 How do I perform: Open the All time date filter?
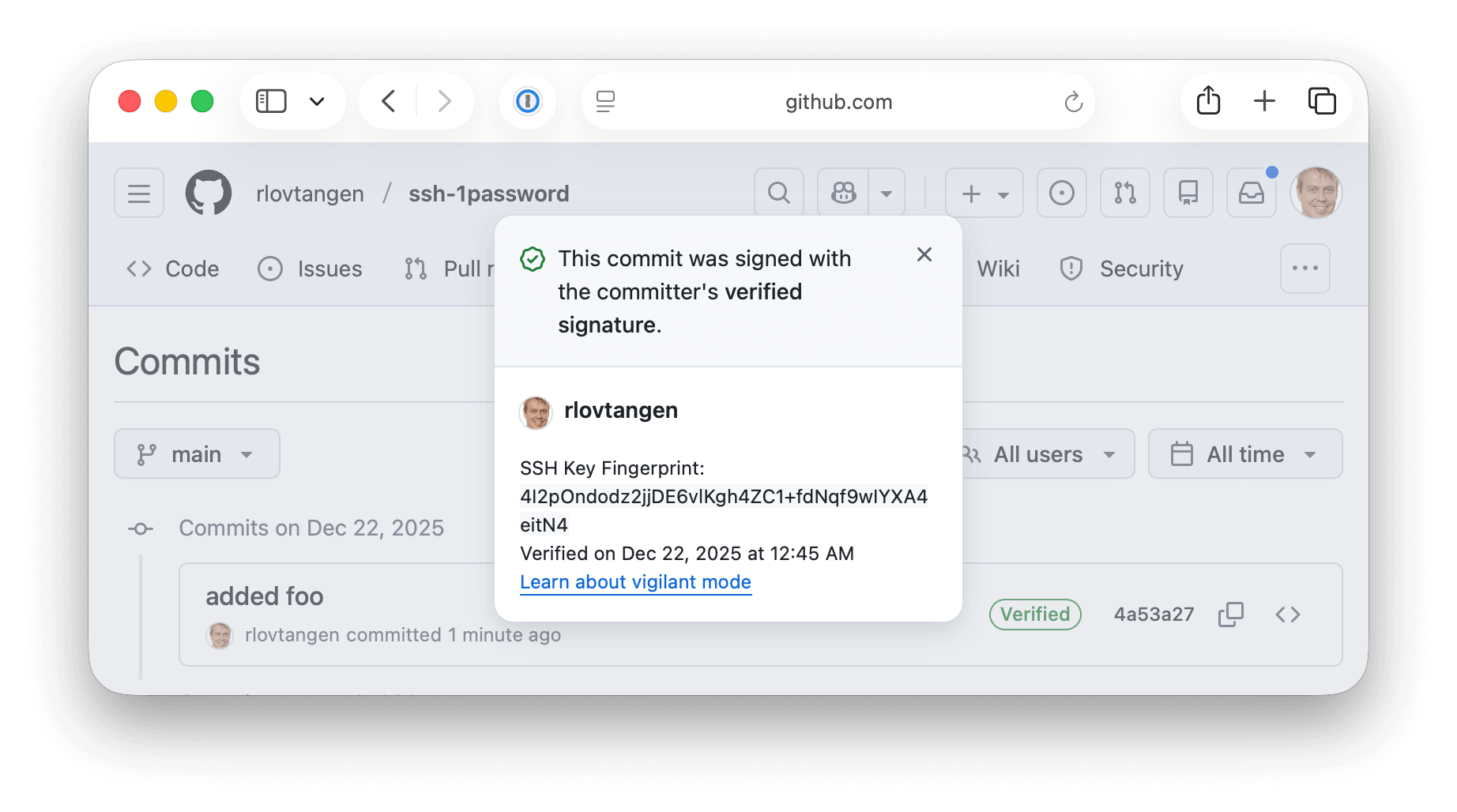pos(1244,454)
